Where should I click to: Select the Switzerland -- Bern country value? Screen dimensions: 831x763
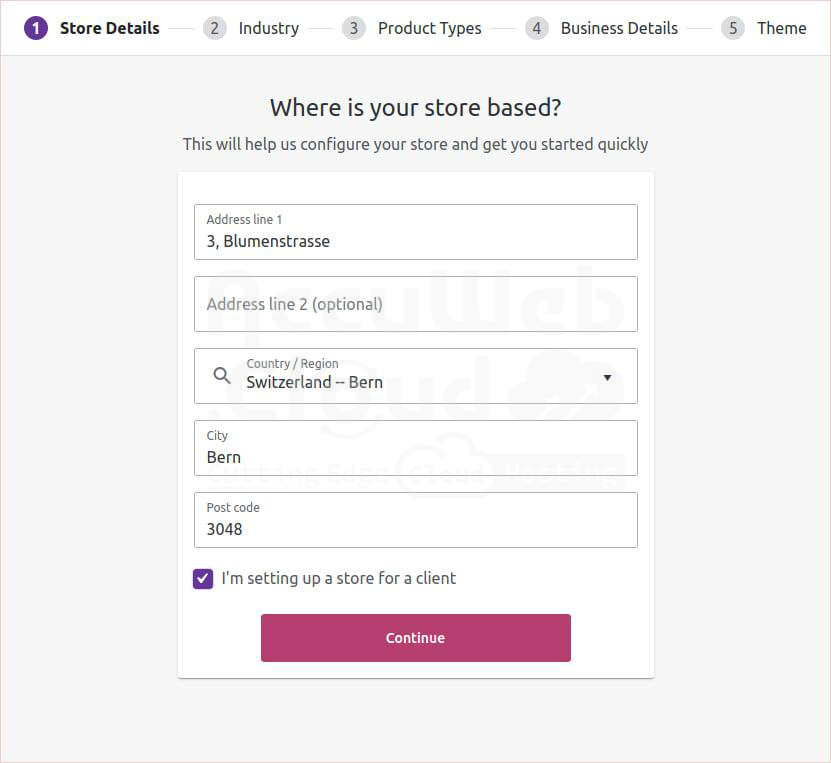[x=314, y=382]
